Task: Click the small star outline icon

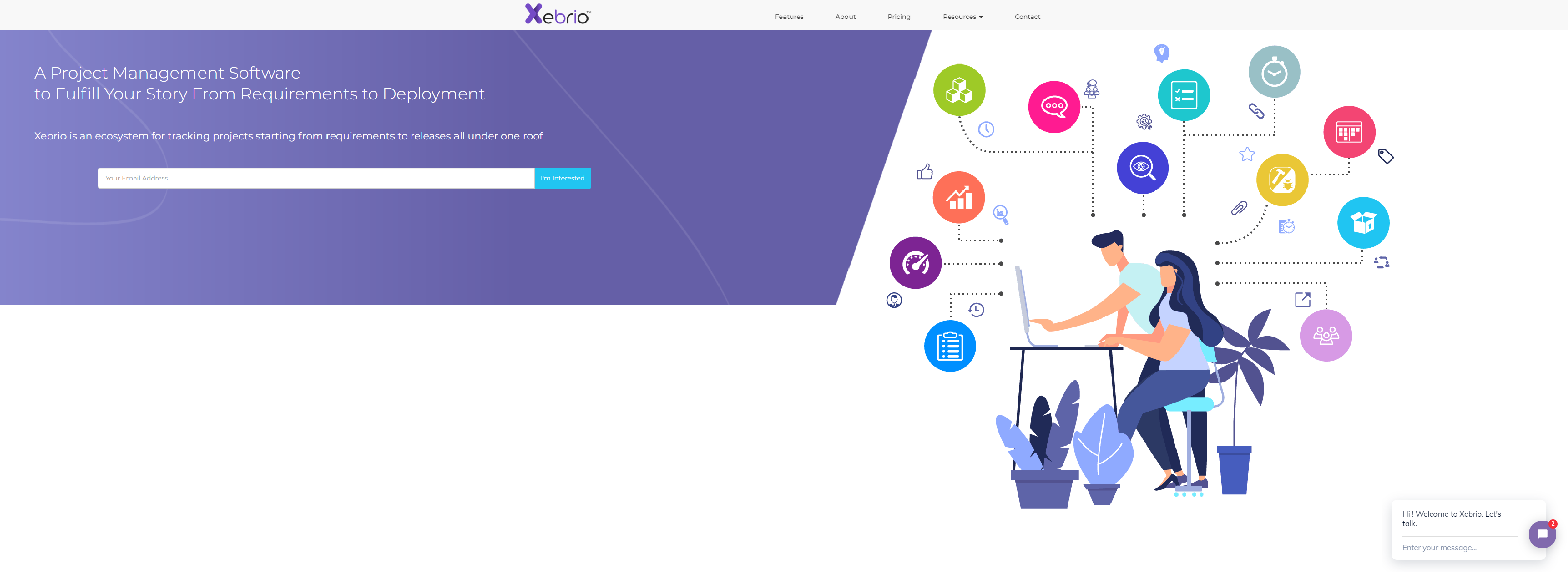Action: click(x=1247, y=154)
